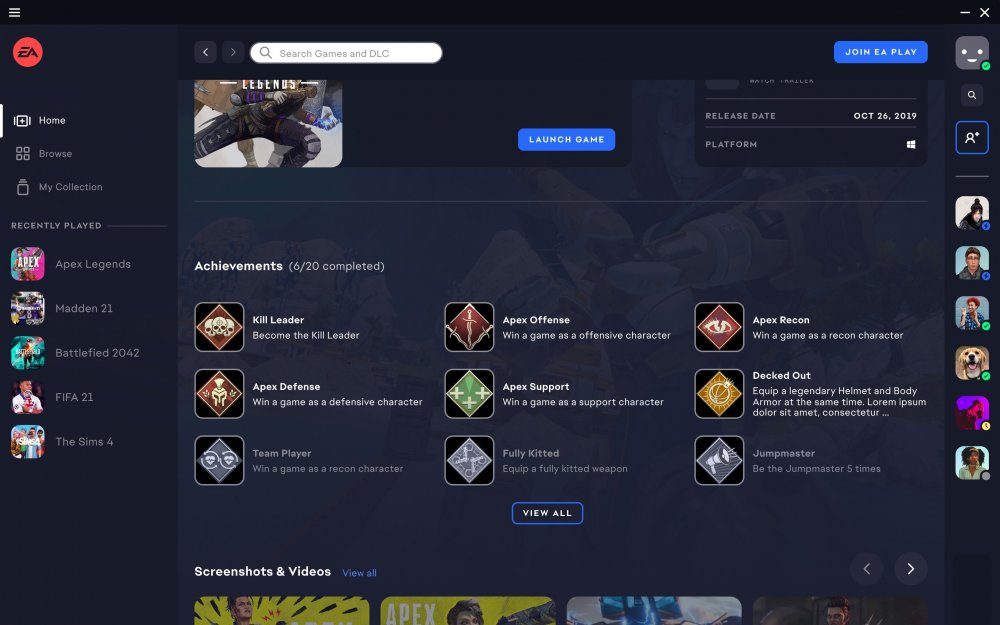1000x625 pixels.
Task: Click the Apex Support achievement icon
Action: click(469, 393)
